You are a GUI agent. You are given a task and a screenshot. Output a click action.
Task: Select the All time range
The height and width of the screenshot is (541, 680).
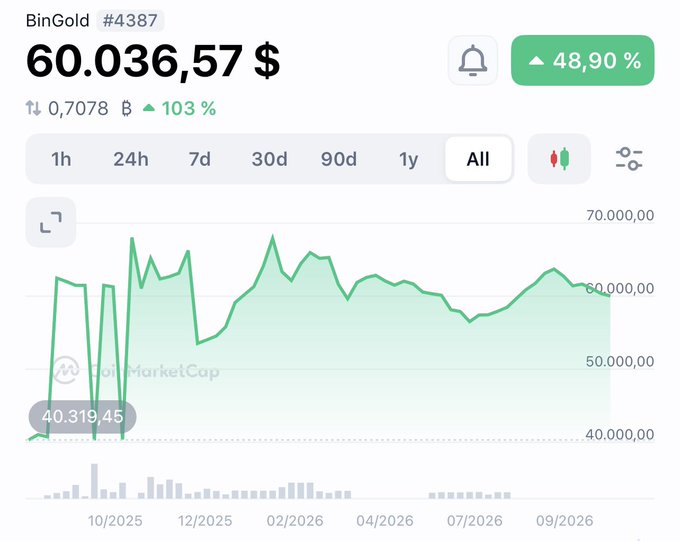[478, 159]
